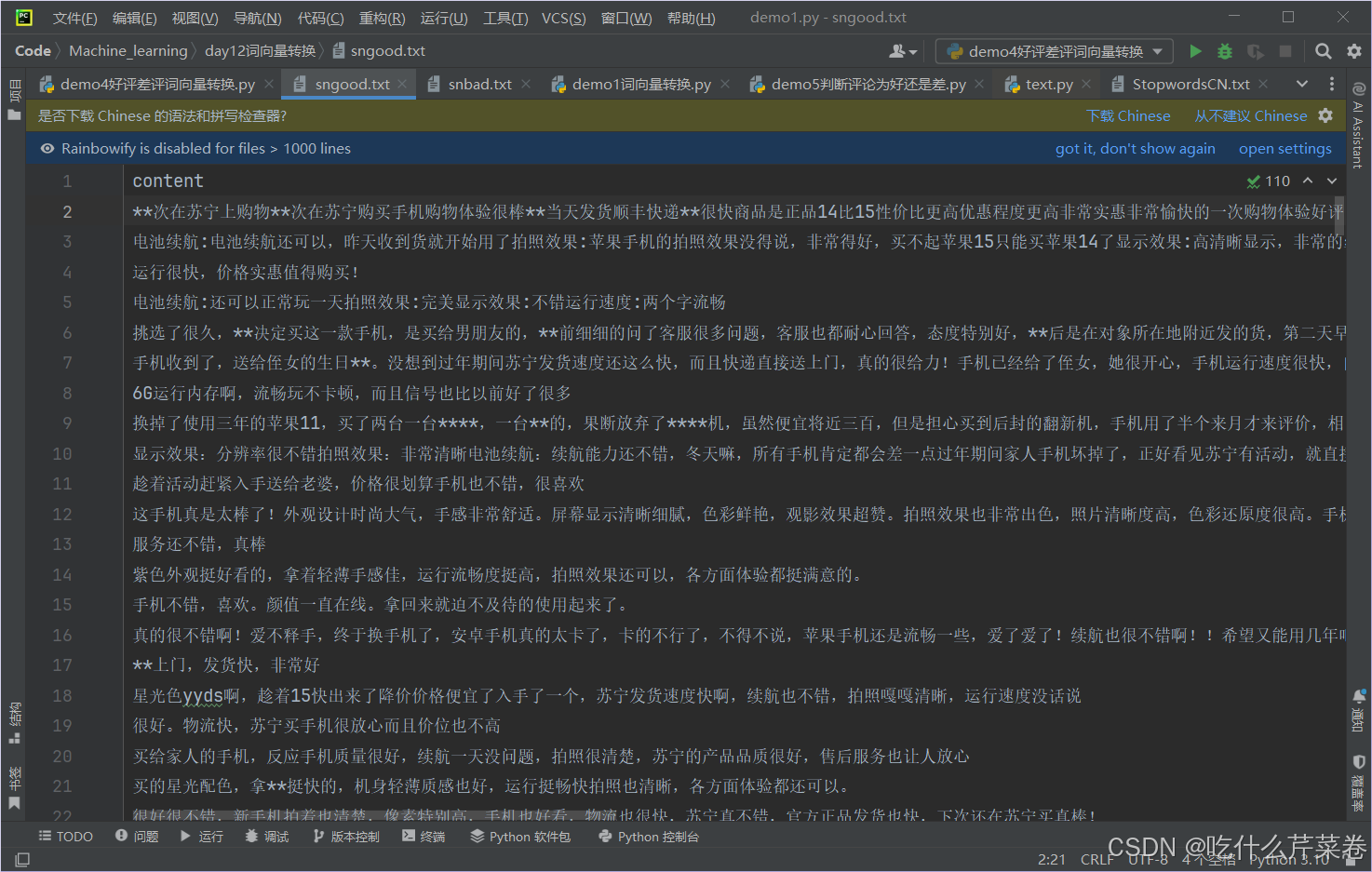Open Python 软件包 tool window
Viewport: 1372px width, 872px height.
[520, 837]
